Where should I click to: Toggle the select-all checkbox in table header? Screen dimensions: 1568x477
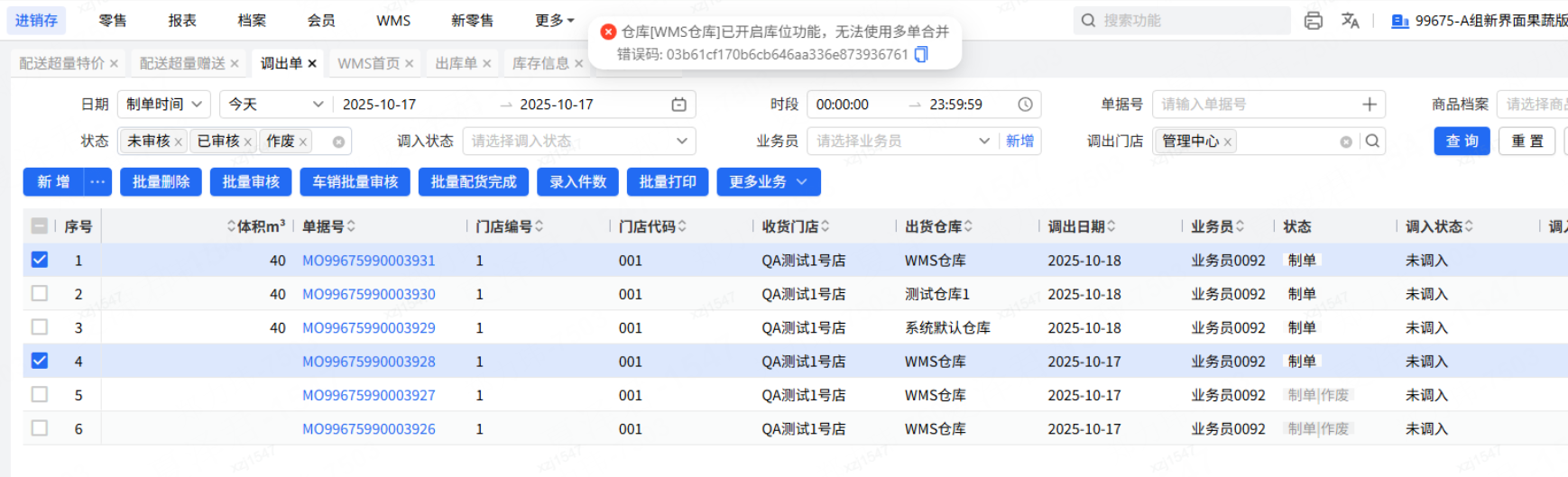pyautogui.click(x=40, y=226)
